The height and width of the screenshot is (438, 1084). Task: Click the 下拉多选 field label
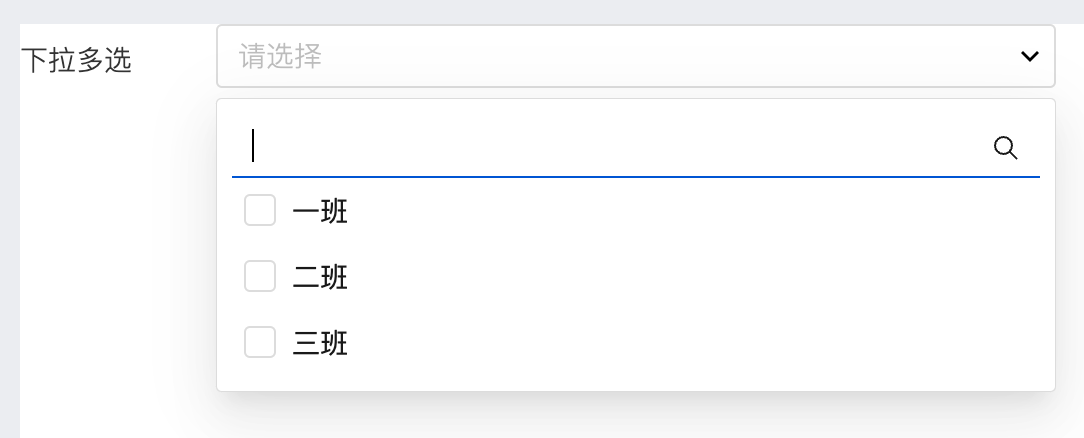[x=76, y=61]
